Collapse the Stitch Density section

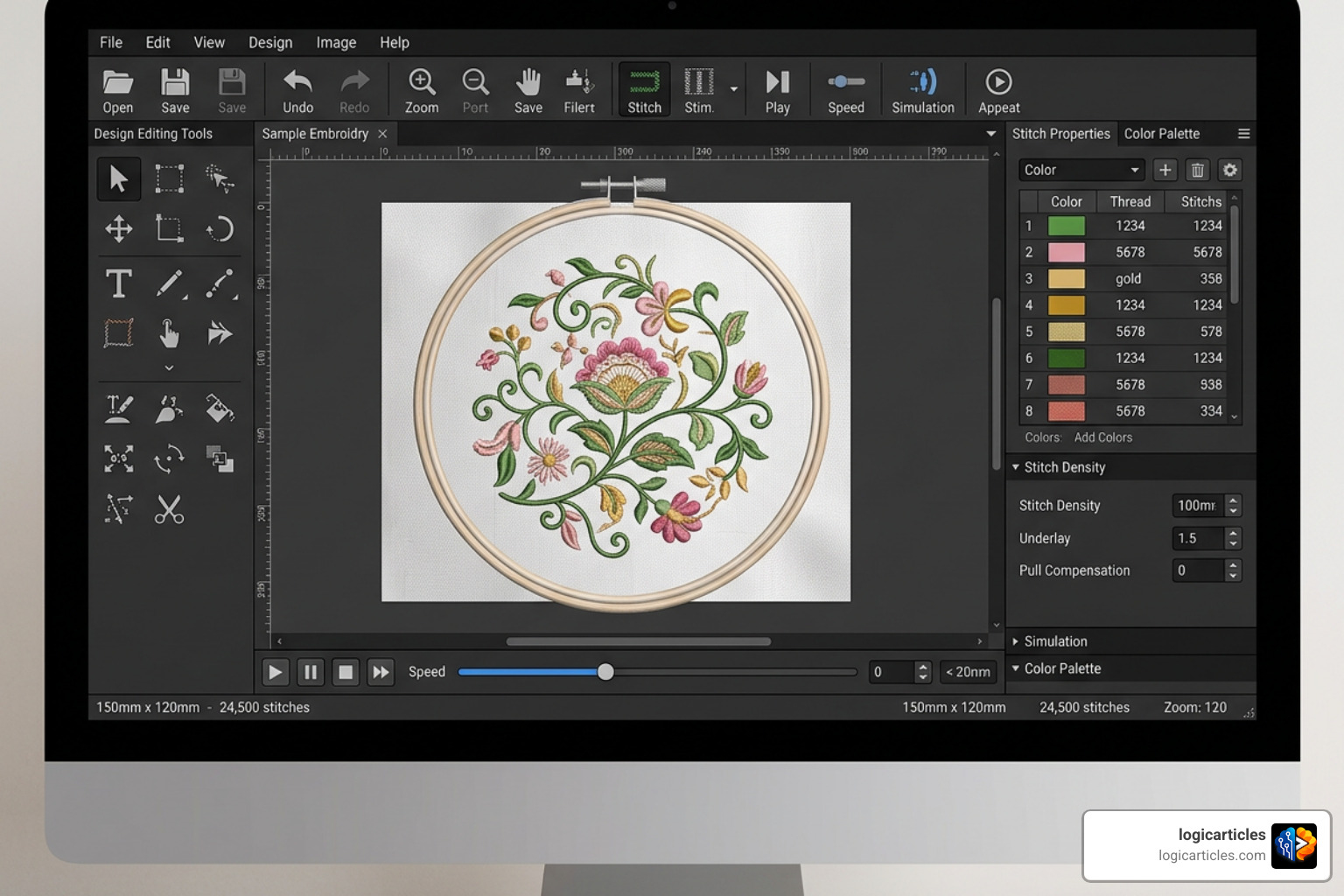coord(1016,467)
